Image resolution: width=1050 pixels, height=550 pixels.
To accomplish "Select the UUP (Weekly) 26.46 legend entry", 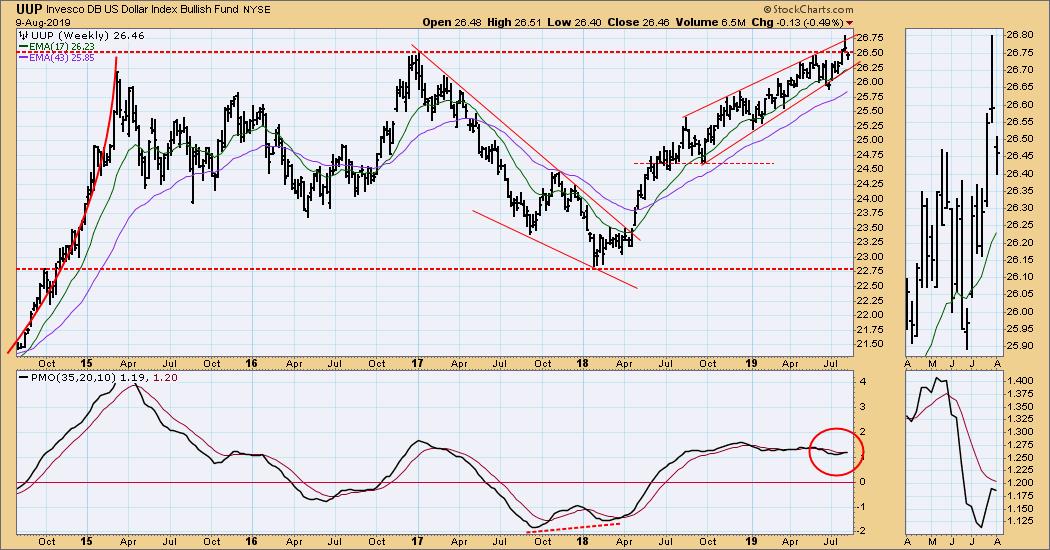I will [x=87, y=36].
